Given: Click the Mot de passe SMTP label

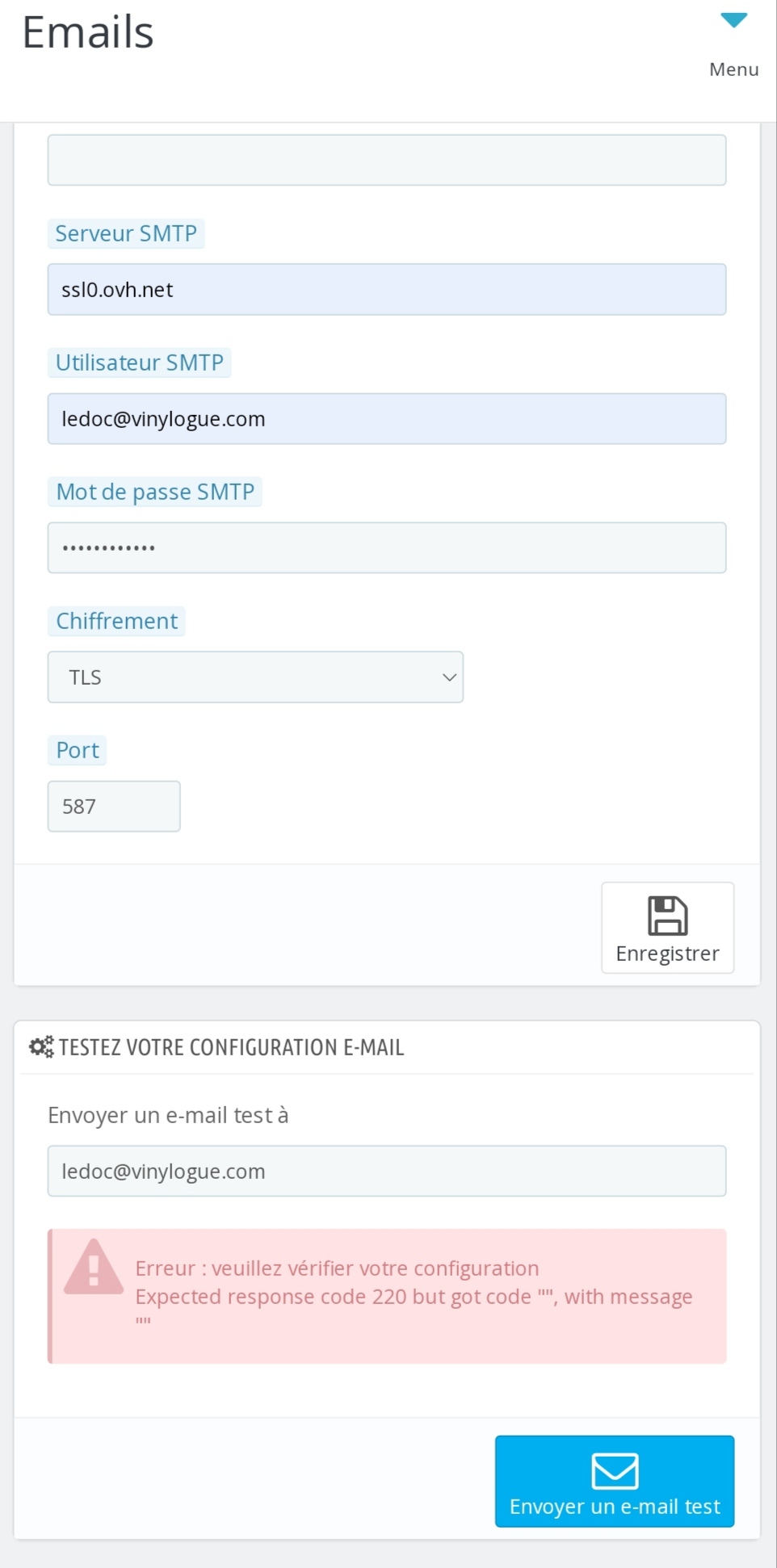Looking at the screenshot, I should click(155, 492).
